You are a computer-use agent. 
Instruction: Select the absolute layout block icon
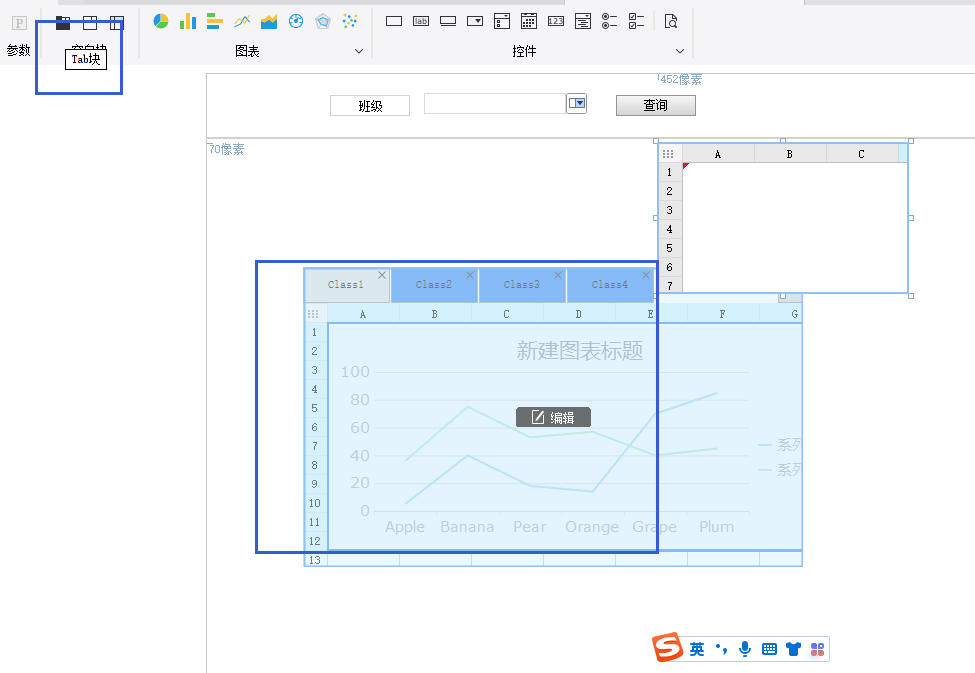click(x=90, y=23)
